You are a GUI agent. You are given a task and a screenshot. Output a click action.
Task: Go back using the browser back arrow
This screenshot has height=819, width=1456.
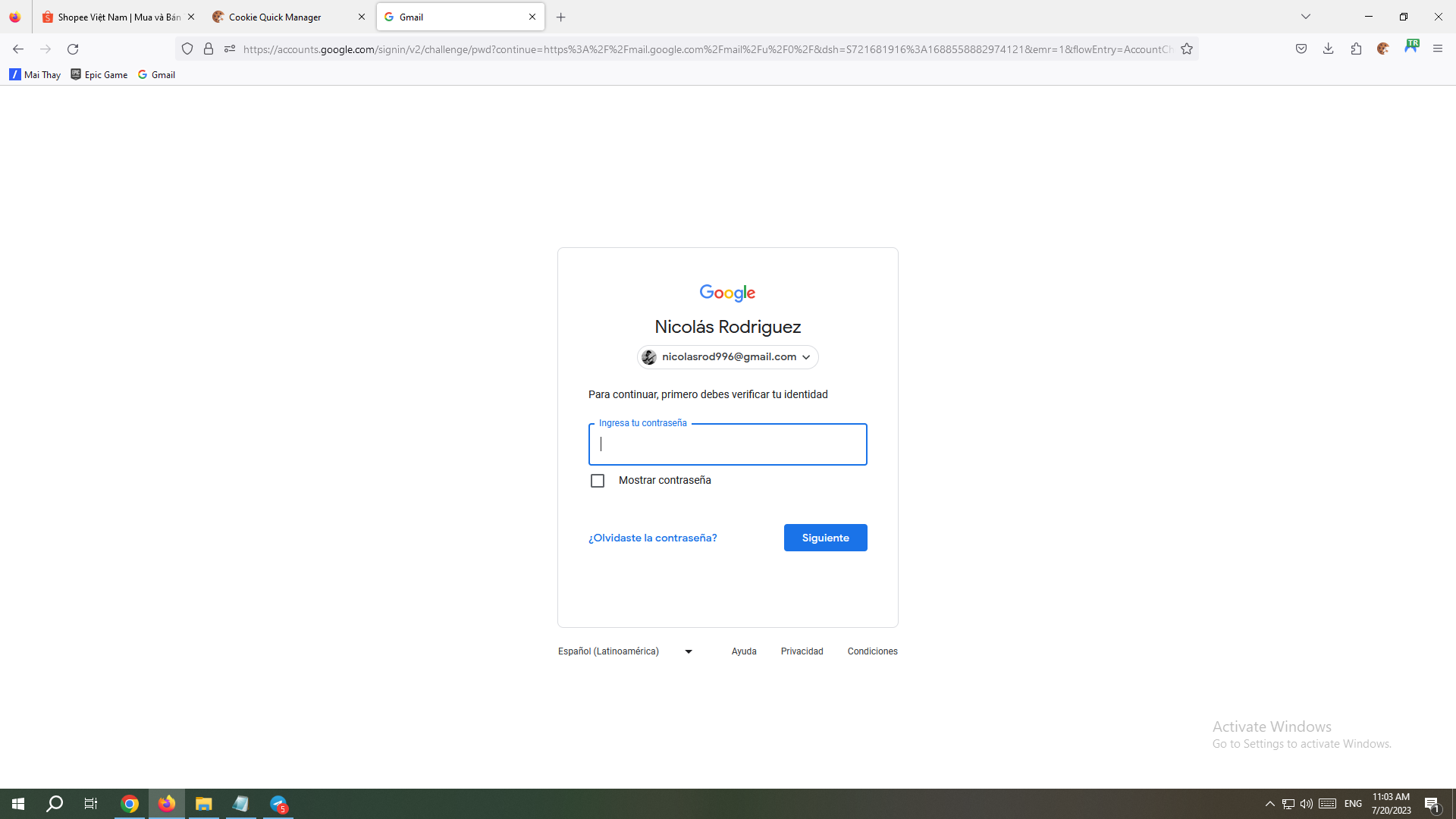click(18, 49)
